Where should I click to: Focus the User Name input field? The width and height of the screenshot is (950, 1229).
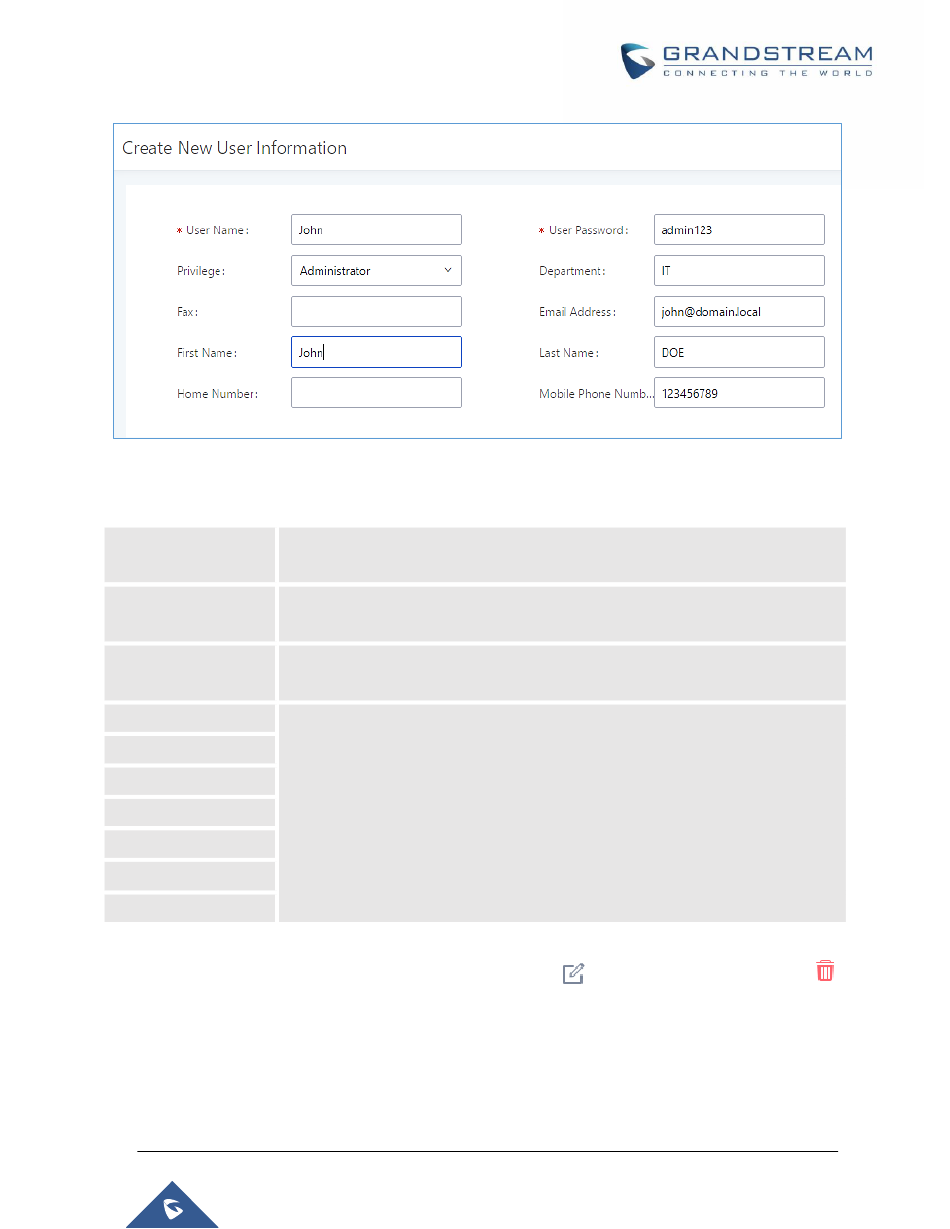pos(376,230)
